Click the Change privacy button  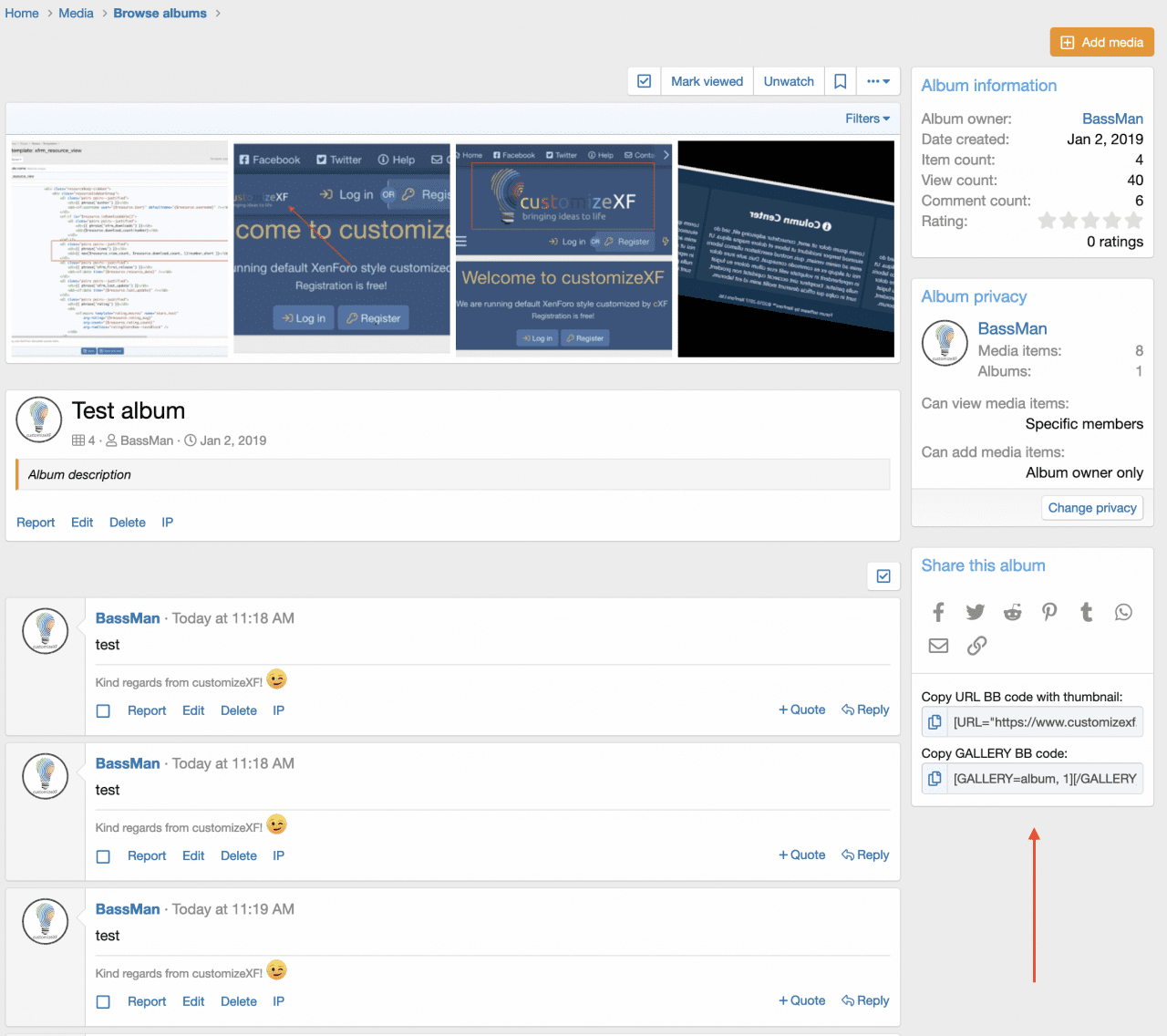pyautogui.click(x=1091, y=508)
